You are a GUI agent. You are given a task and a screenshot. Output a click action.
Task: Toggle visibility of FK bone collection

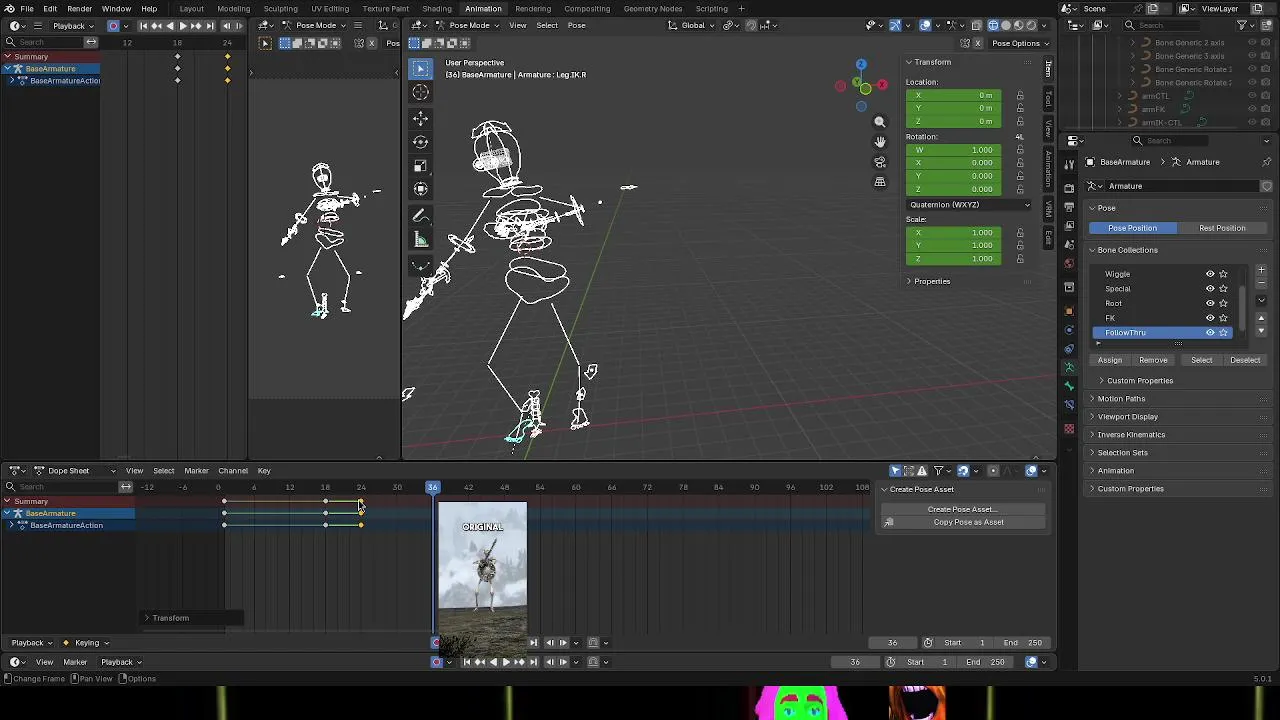(1210, 318)
